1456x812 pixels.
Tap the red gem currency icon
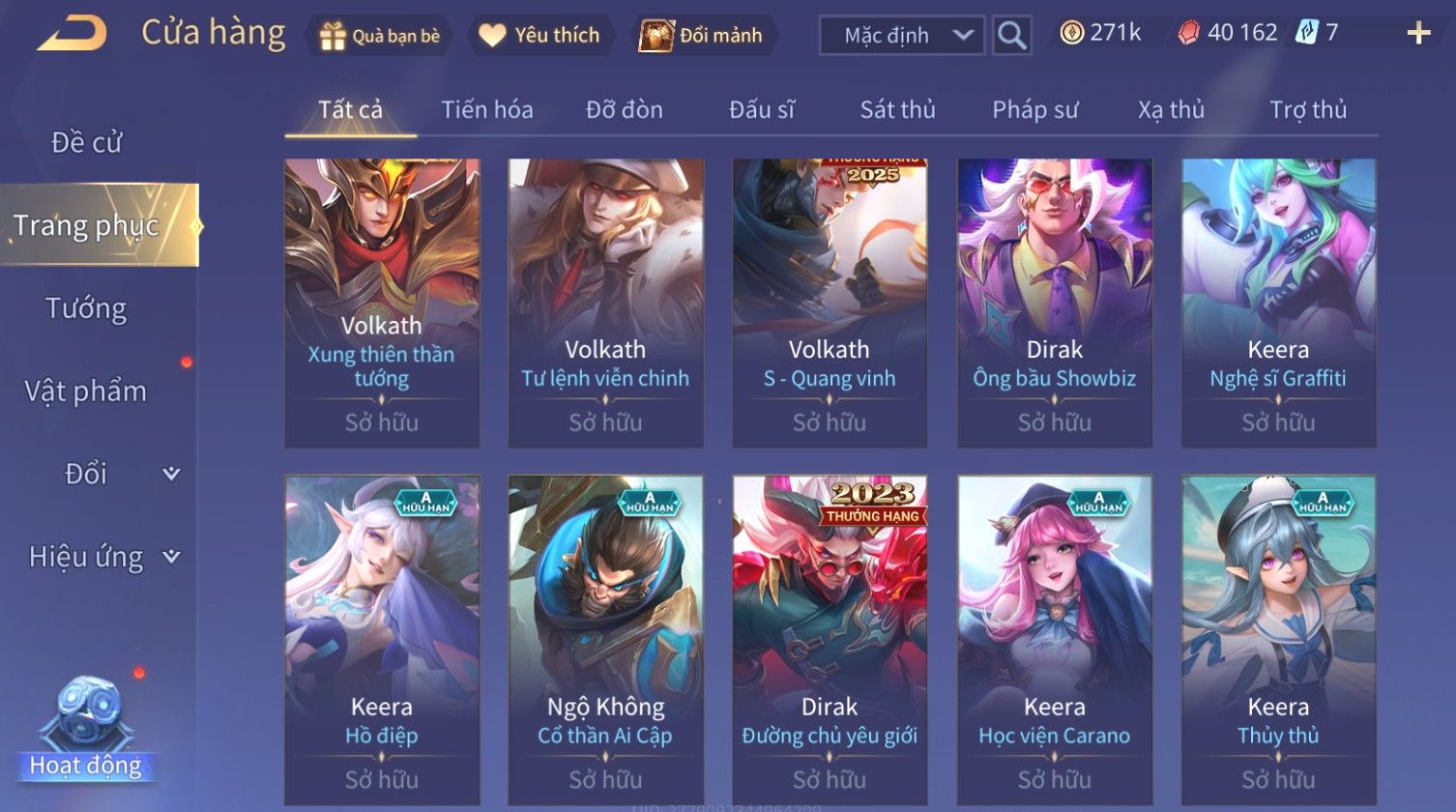[x=1188, y=34]
